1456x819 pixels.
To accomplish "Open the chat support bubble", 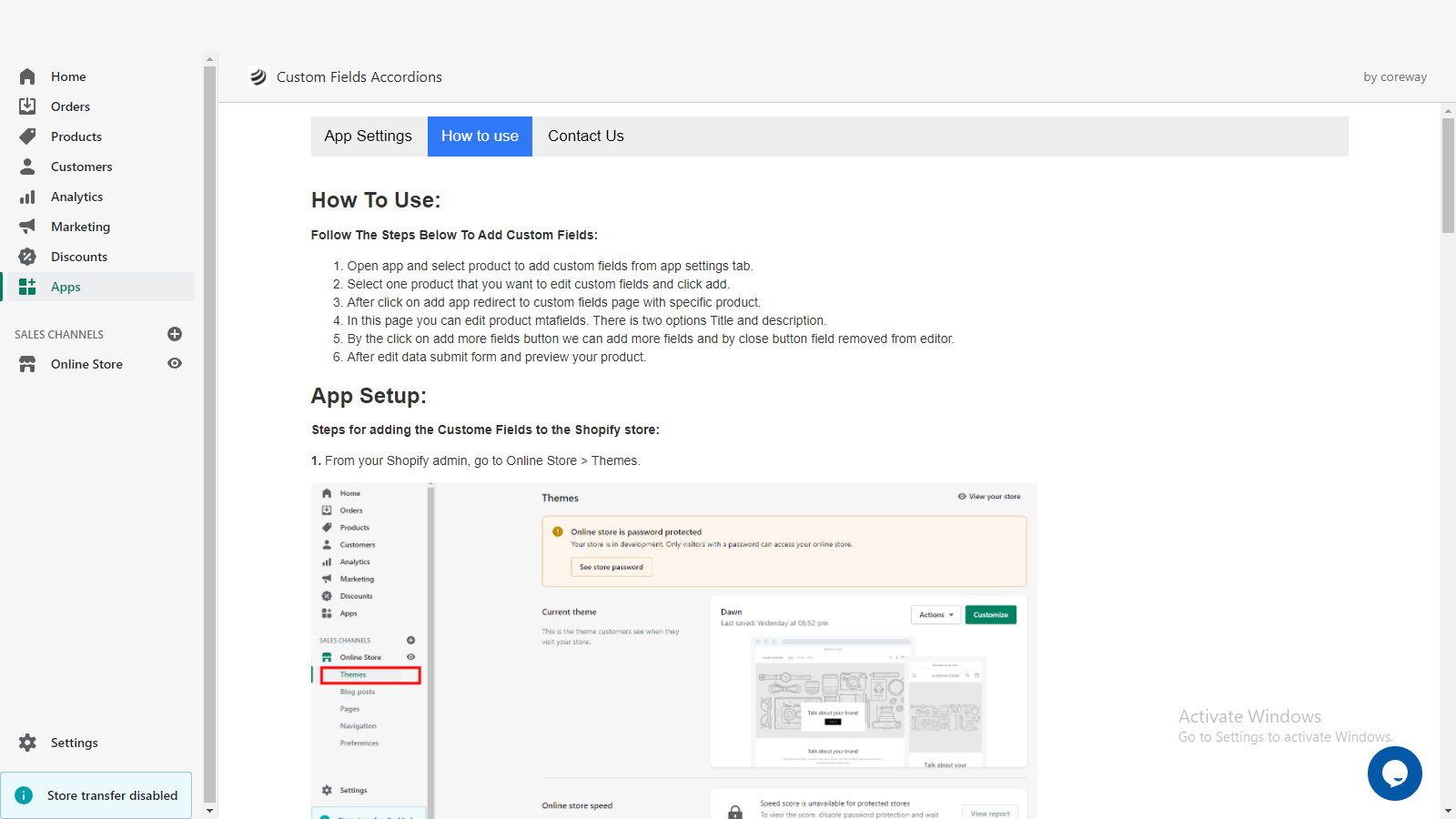I will [x=1394, y=773].
